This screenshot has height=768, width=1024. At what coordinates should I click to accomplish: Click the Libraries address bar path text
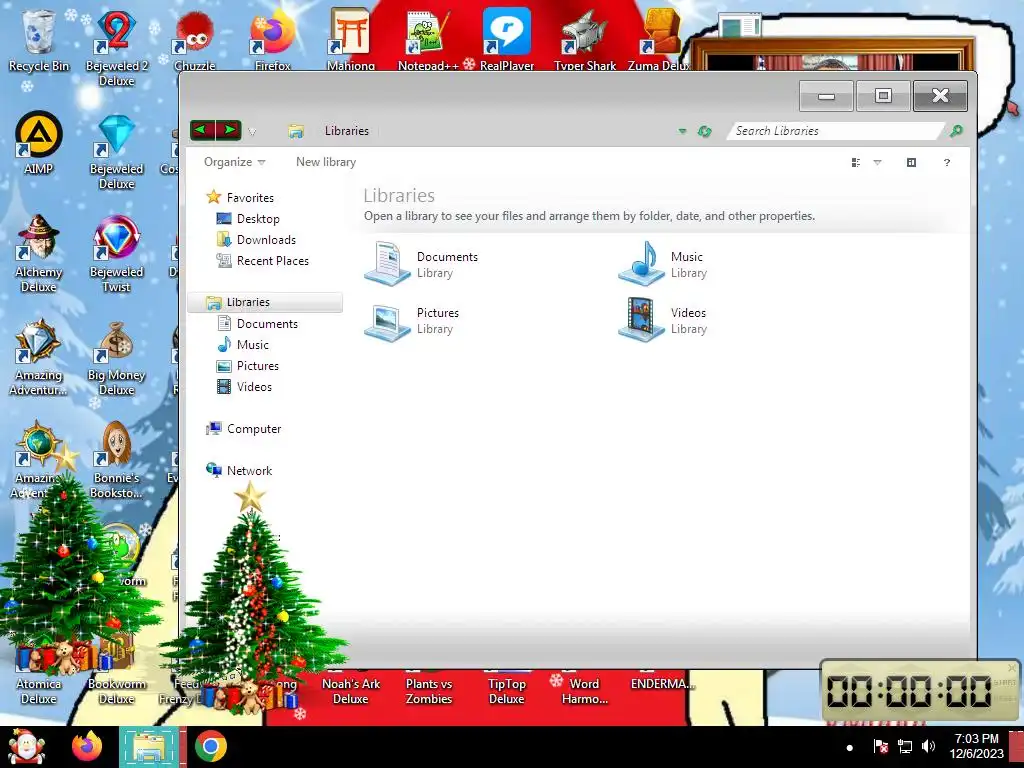click(347, 131)
